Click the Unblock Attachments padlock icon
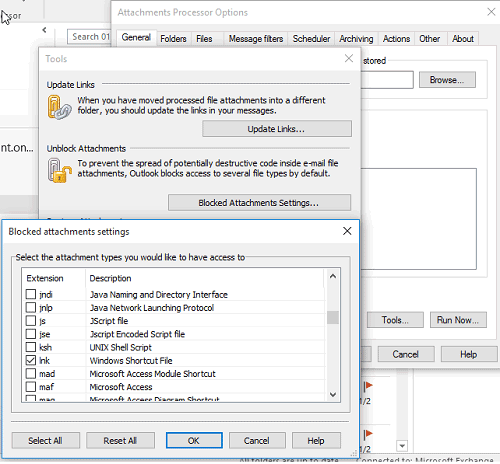This screenshot has width=500, height=464. pyautogui.click(x=59, y=170)
